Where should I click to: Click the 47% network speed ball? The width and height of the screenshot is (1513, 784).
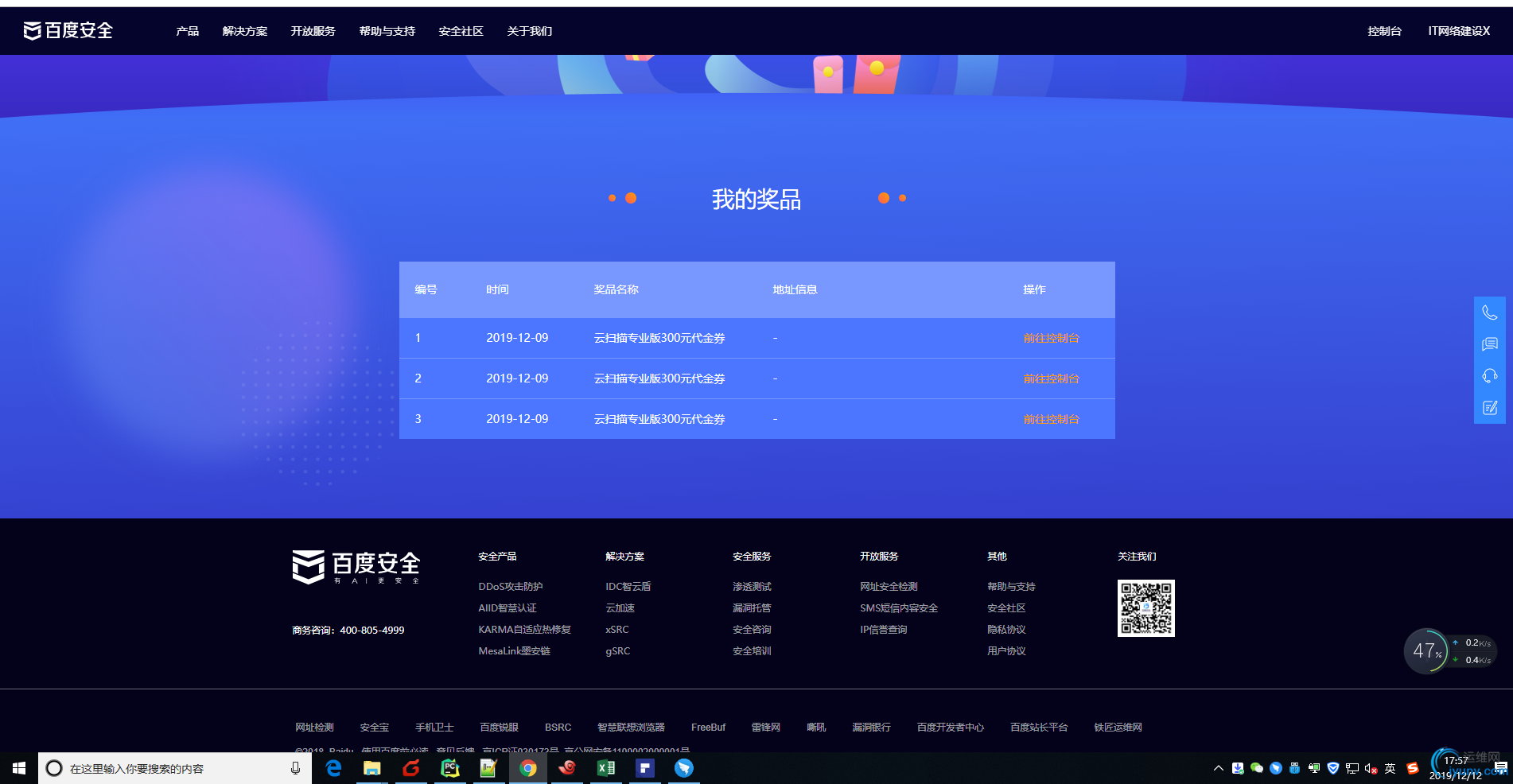pyautogui.click(x=1427, y=650)
